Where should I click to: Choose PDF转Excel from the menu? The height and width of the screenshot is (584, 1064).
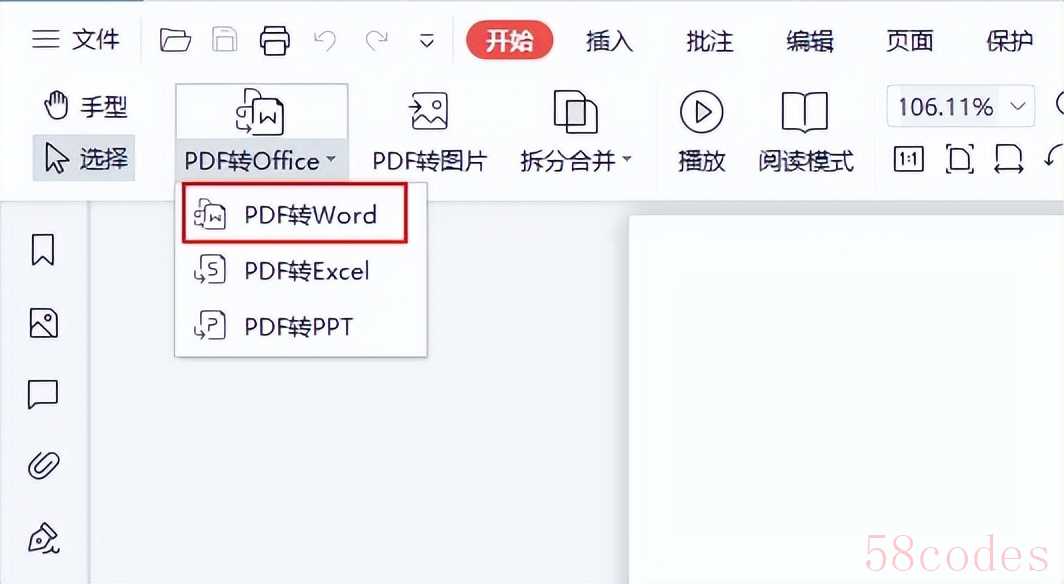click(x=301, y=271)
